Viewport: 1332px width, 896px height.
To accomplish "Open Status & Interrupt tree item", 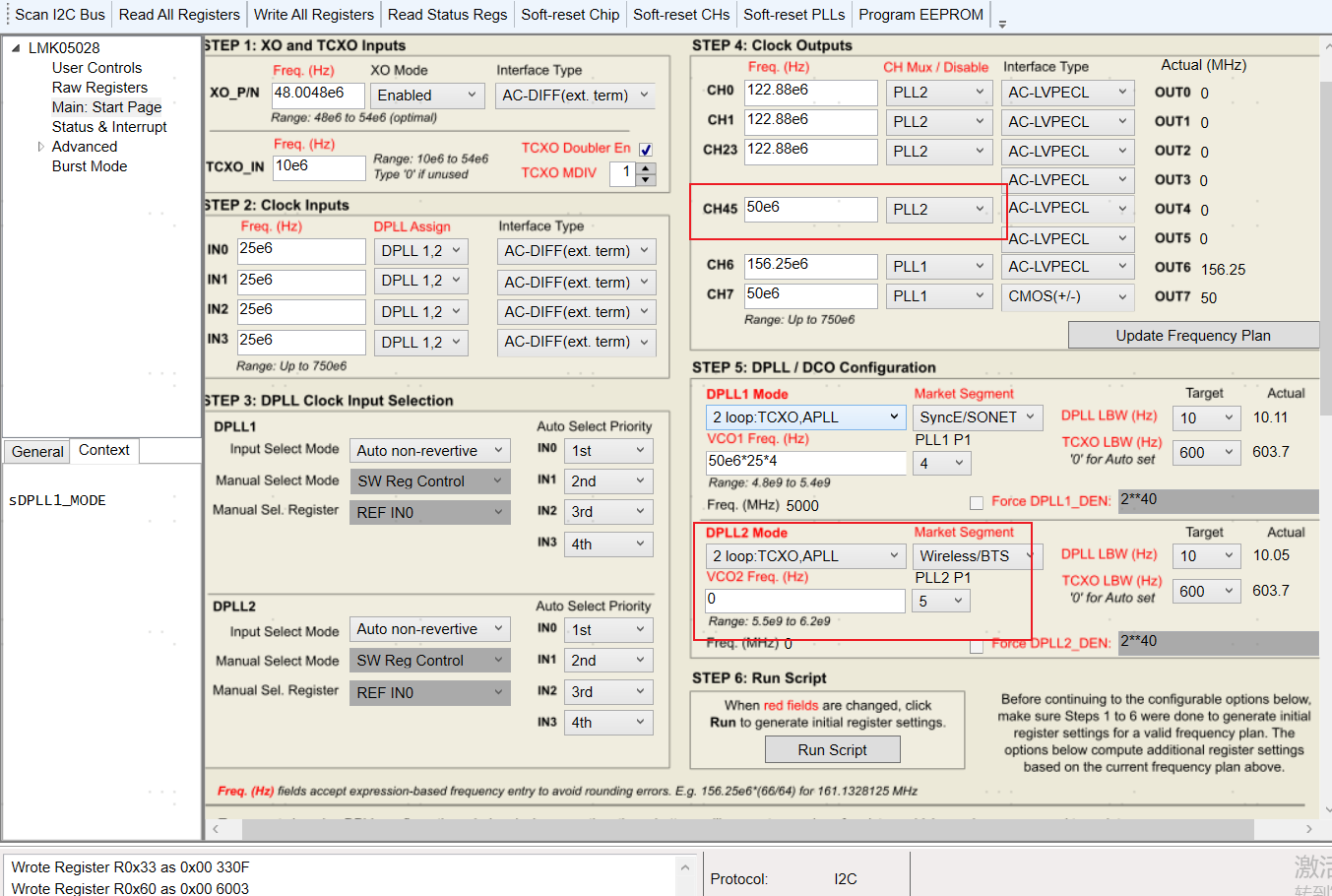I will pyautogui.click(x=109, y=127).
